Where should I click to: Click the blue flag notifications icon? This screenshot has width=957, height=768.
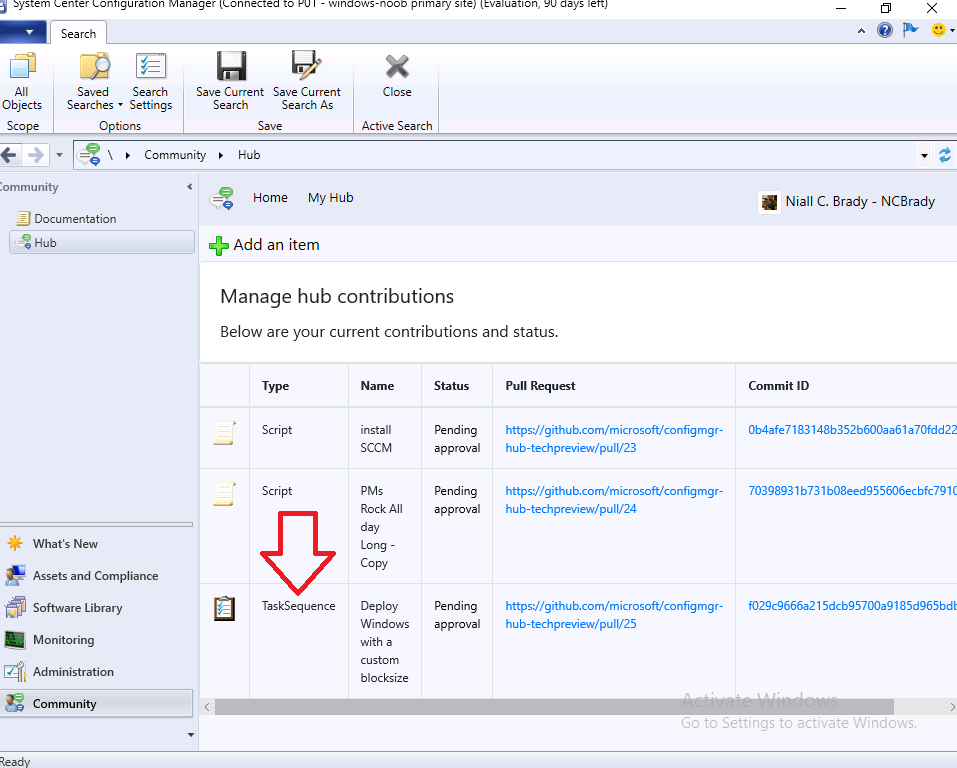[911, 30]
